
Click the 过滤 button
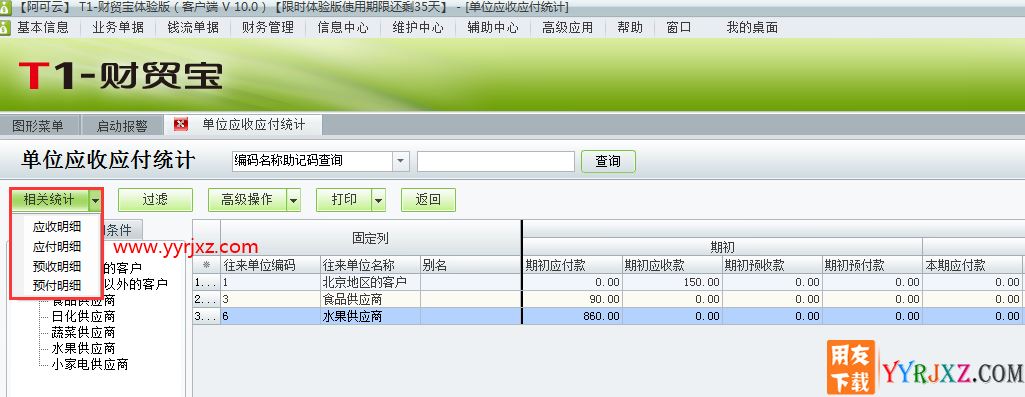tap(155, 200)
